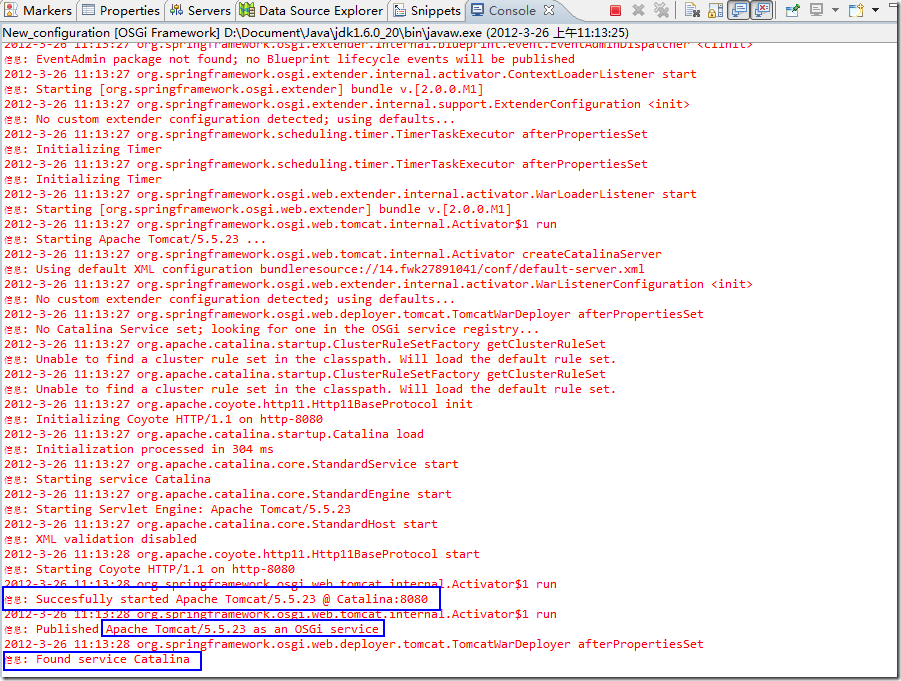Screen dimensions: 901x681
Task: Click the New_configuration OSGi Framework launch description
Action: 315,33
